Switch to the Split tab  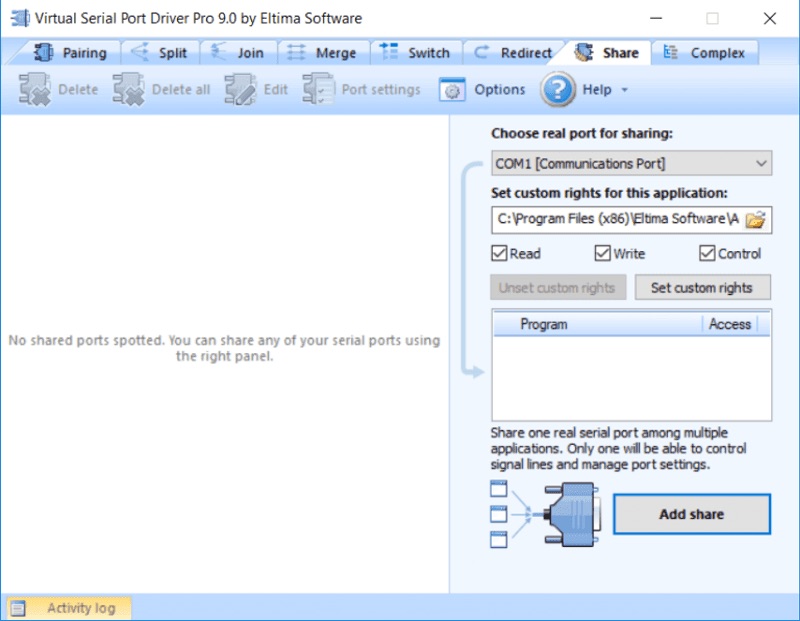coord(159,53)
